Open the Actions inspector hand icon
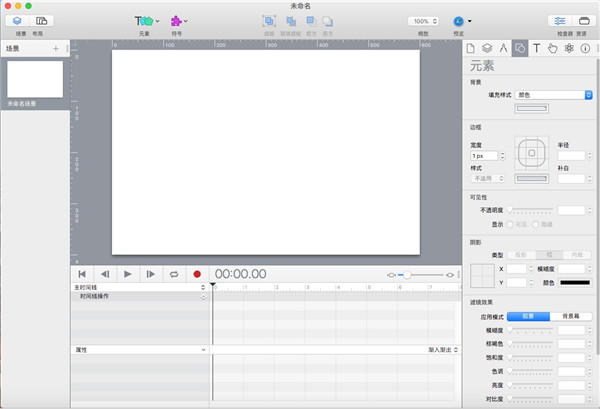 [x=552, y=47]
